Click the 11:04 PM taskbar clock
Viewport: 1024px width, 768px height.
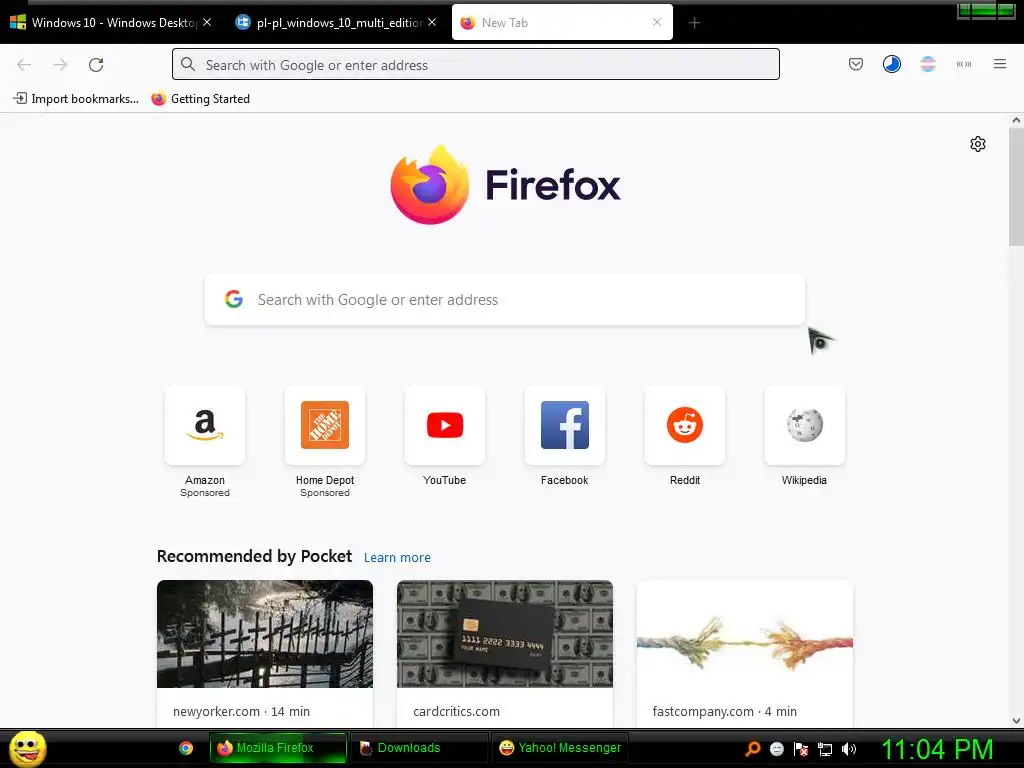point(938,749)
